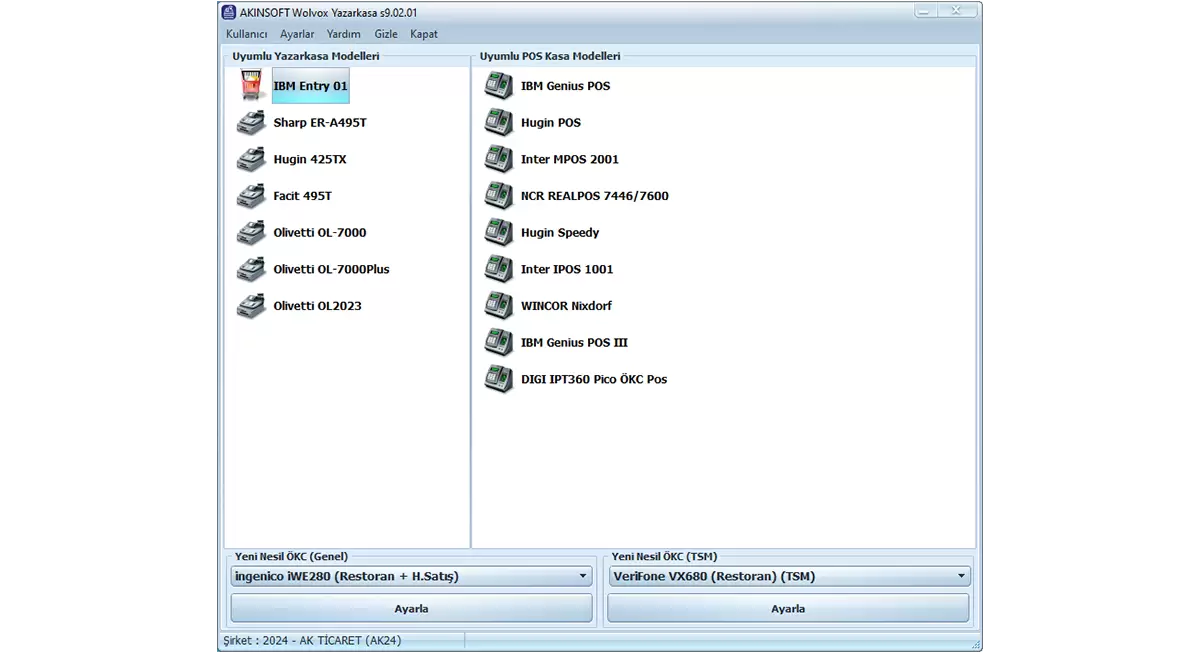Pick the DIGI IPT360 Pico ÖKC Pos icon
Screen dimensions: 1200x653
[498, 380]
